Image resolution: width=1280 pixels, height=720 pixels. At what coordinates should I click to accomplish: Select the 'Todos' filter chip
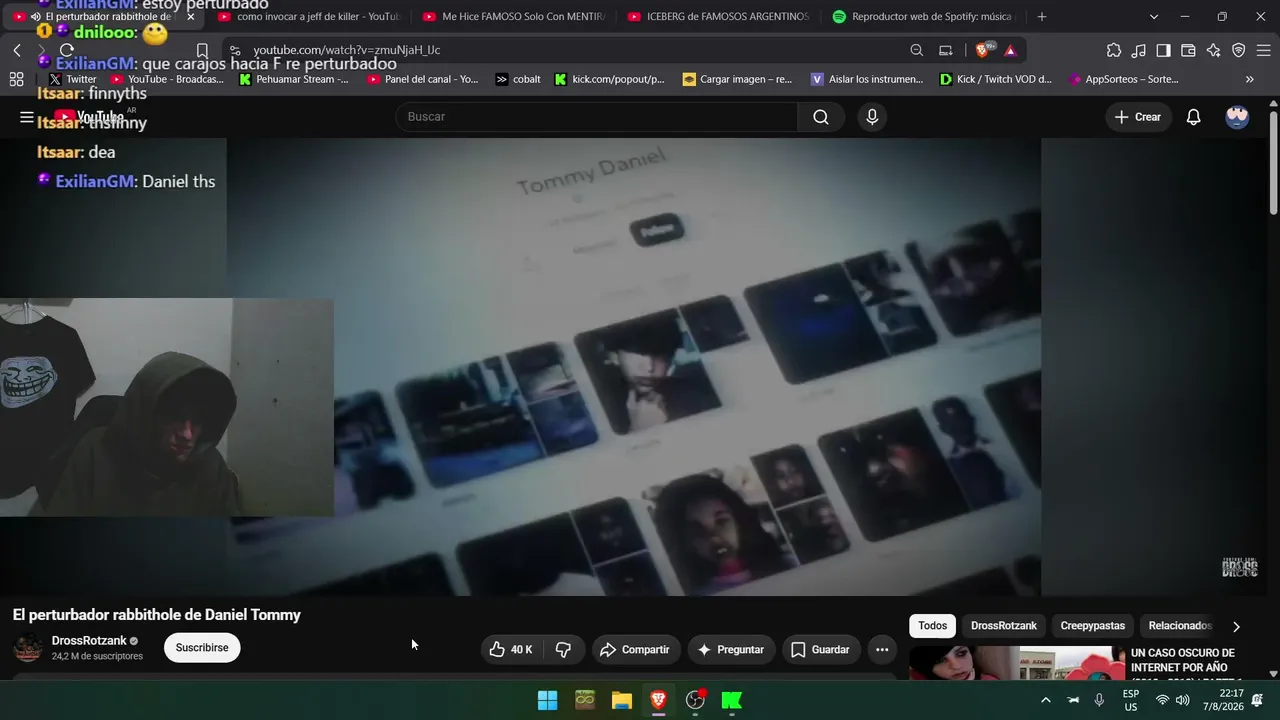coord(932,626)
